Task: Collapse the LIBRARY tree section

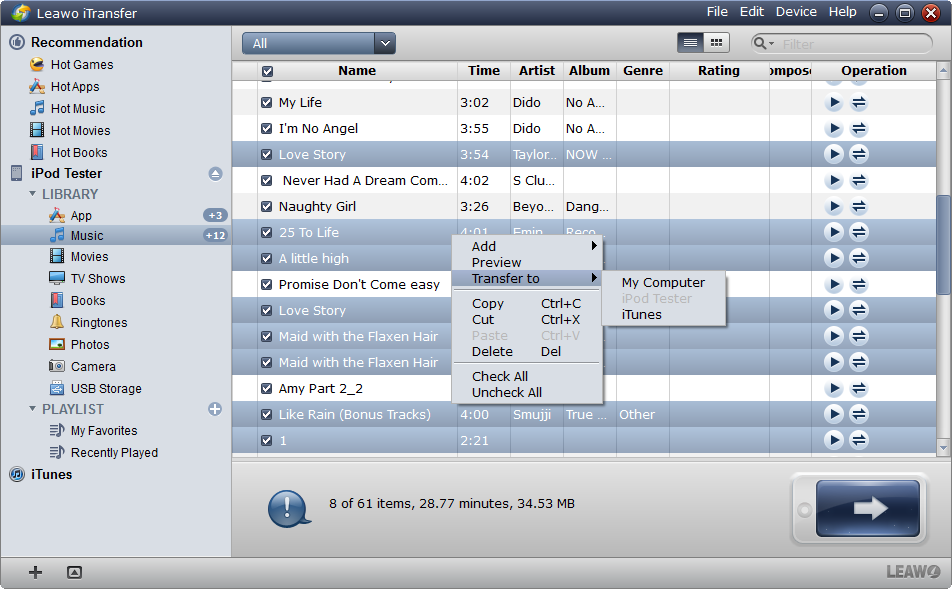Action: [32, 194]
